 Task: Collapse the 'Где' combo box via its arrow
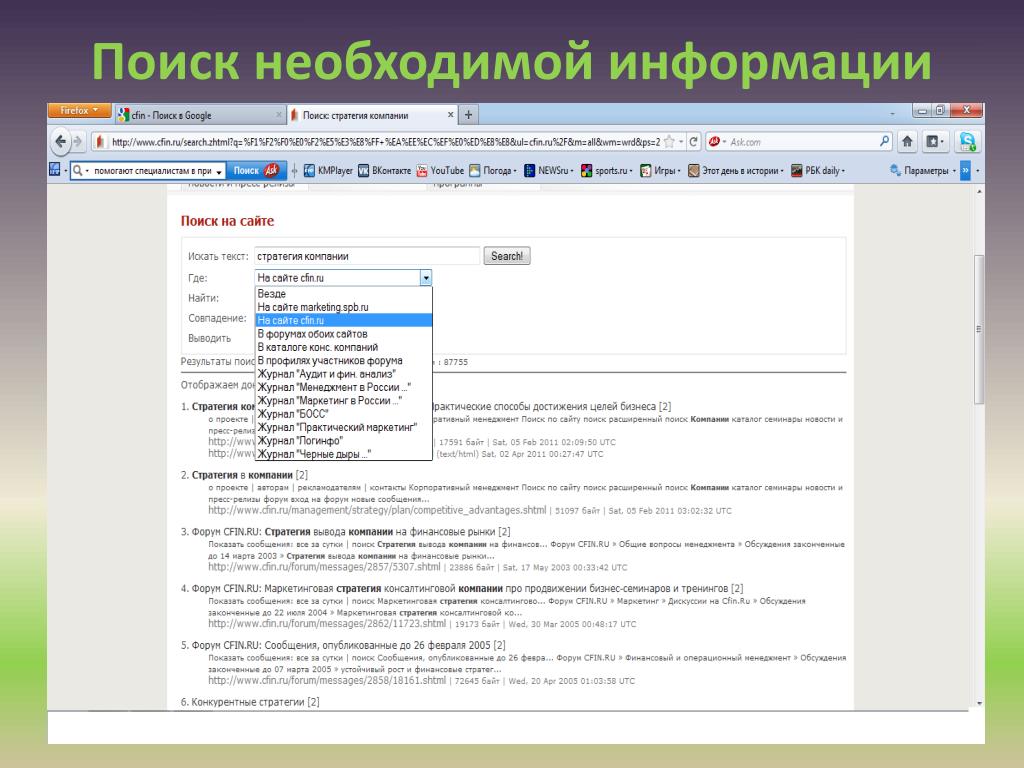tap(426, 278)
